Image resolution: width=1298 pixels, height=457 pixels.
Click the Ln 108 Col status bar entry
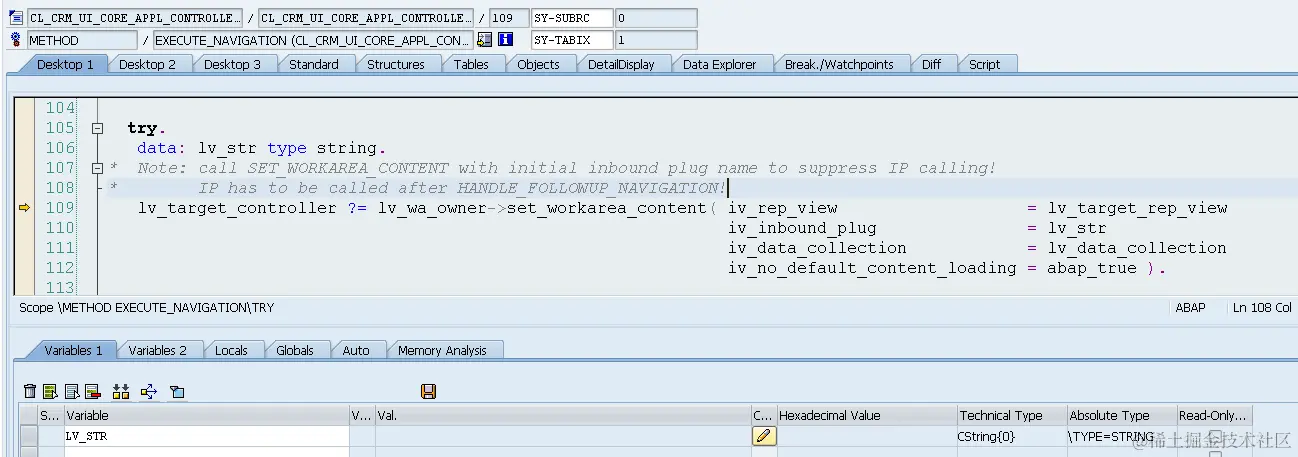click(x=1262, y=308)
